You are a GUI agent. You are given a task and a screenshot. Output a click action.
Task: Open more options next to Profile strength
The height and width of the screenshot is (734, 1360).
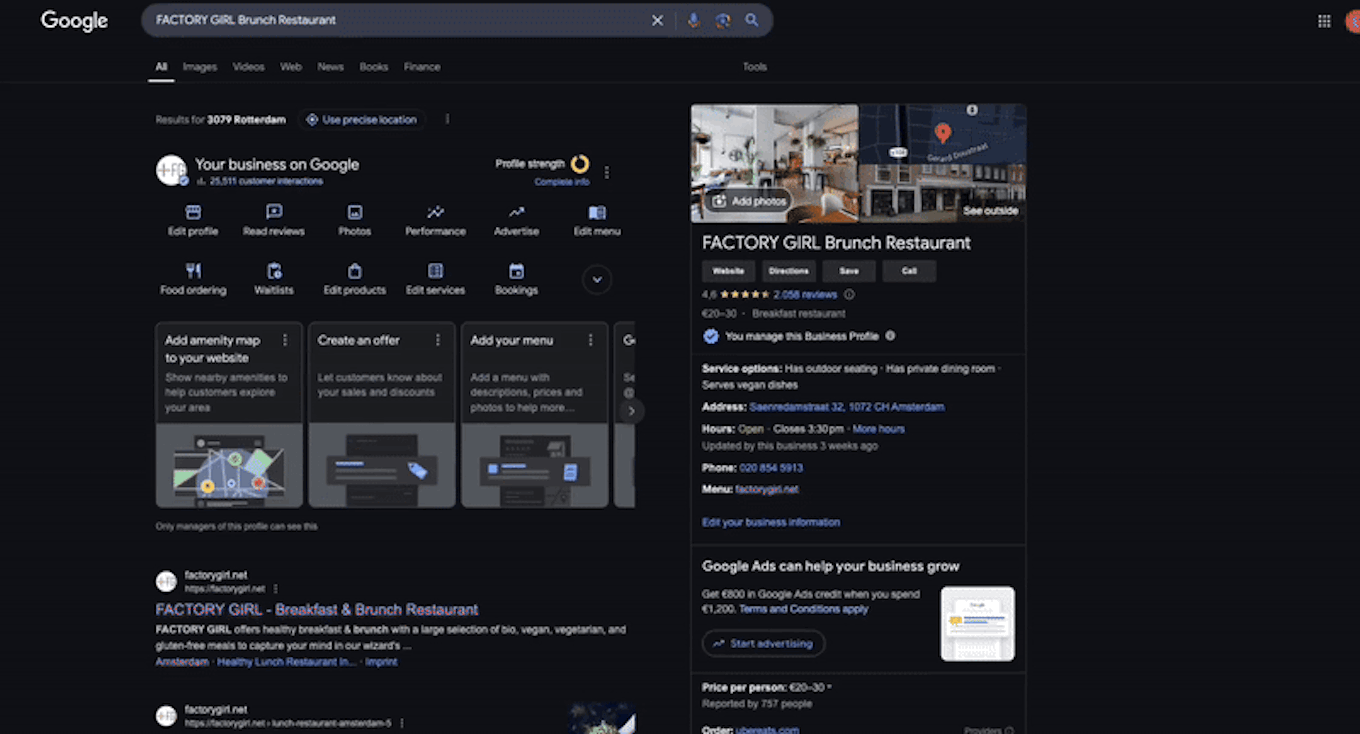point(606,172)
